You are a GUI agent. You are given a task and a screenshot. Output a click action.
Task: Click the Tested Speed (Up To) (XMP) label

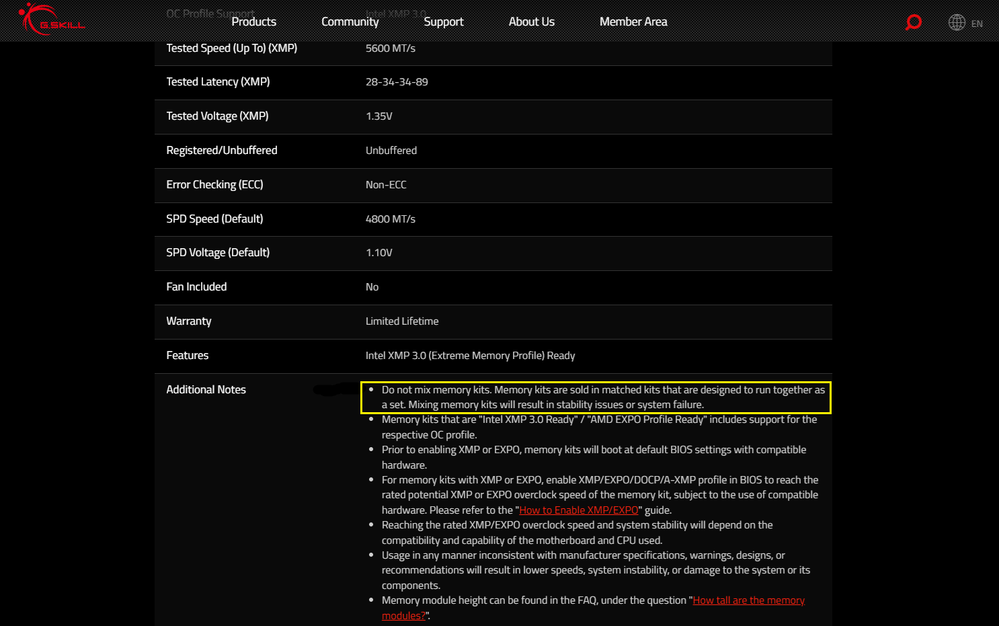click(231, 48)
